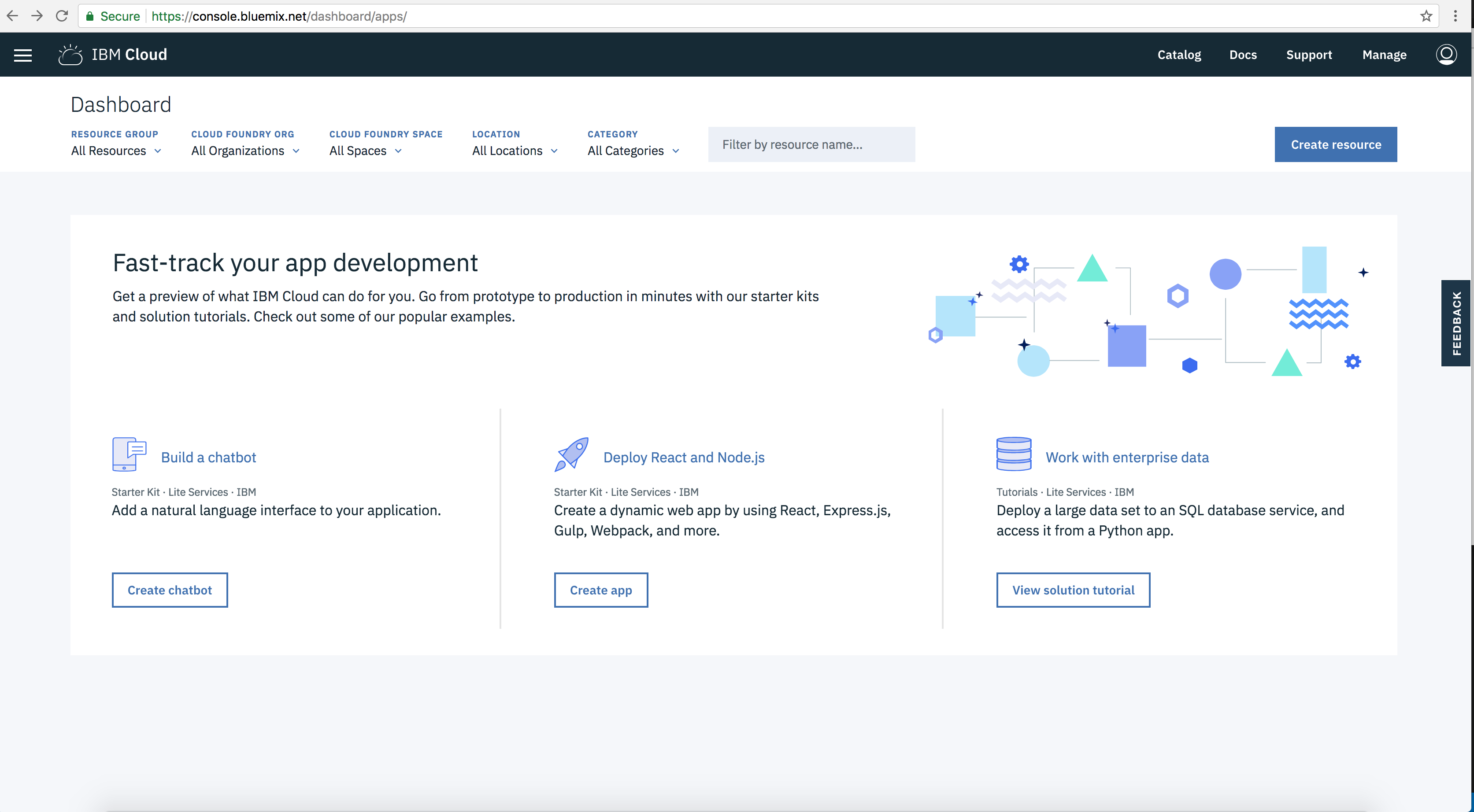Click the Create app button
This screenshot has height=812, width=1474.
click(601, 590)
